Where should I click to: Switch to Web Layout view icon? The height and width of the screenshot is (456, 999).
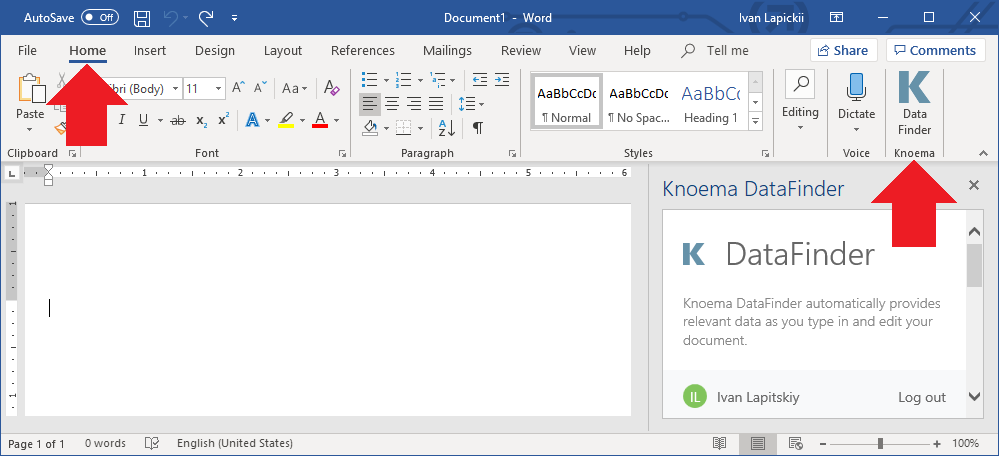[794, 443]
